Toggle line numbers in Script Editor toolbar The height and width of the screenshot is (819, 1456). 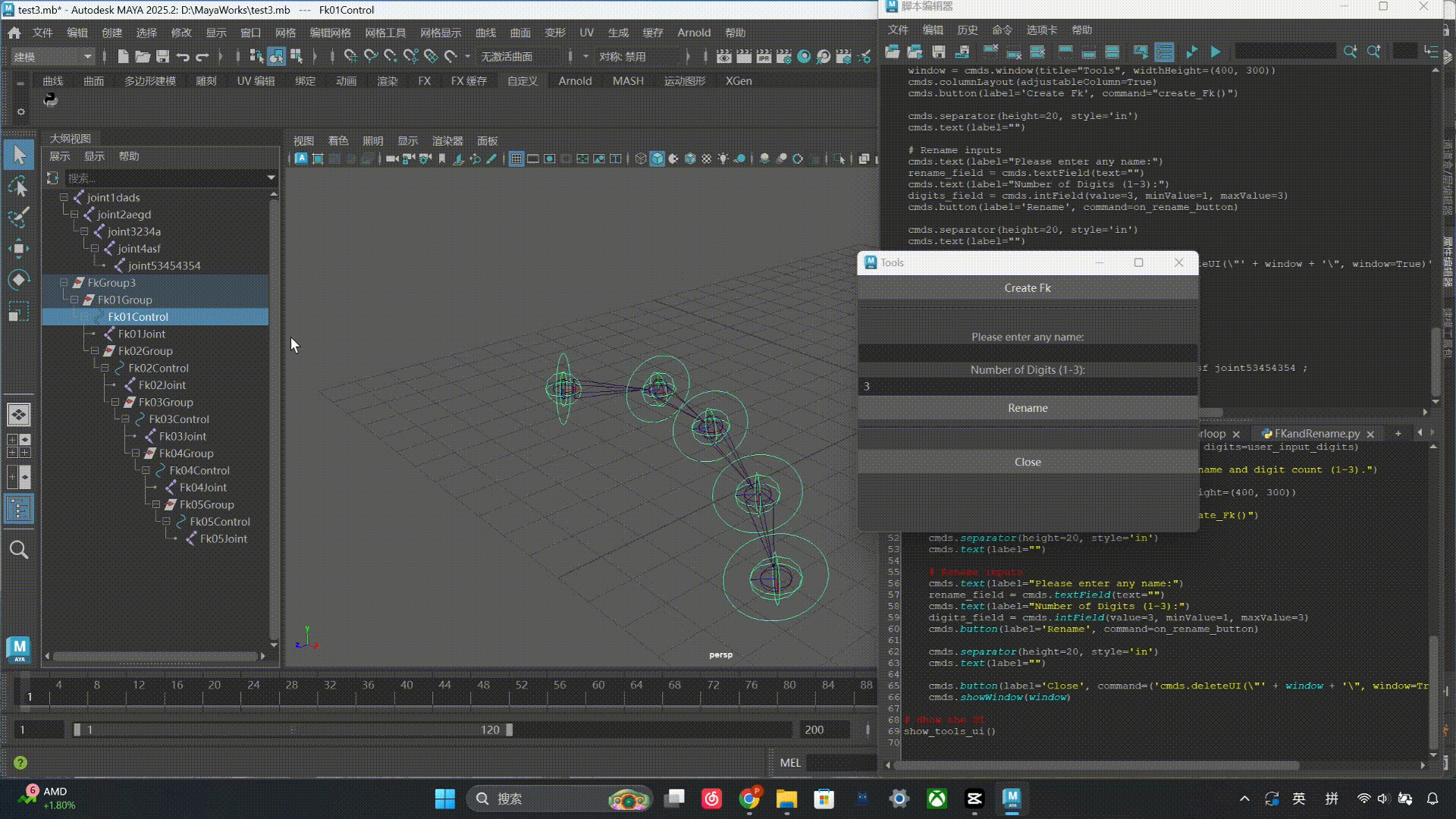1164,52
